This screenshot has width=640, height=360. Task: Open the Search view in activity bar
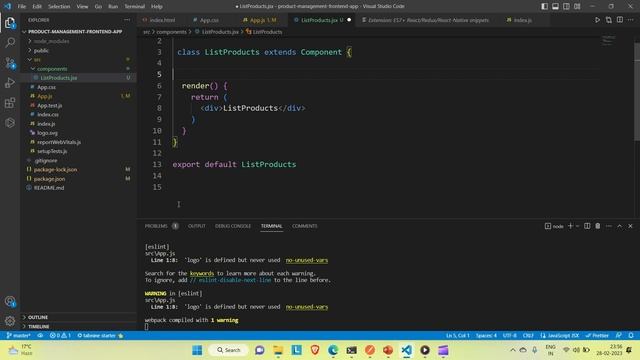(10, 42)
